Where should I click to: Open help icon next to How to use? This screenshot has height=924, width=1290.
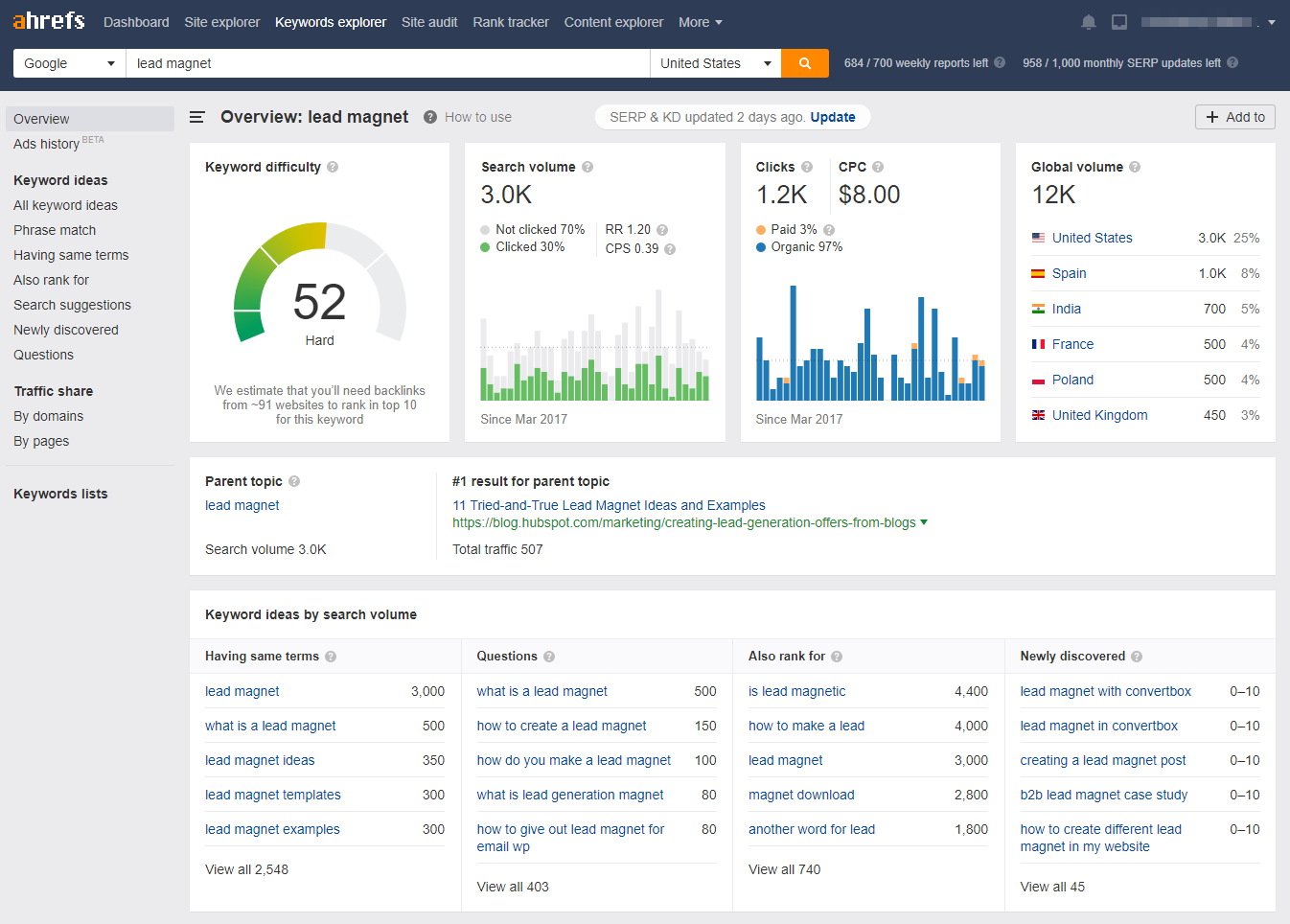pyautogui.click(x=431, y=117)
